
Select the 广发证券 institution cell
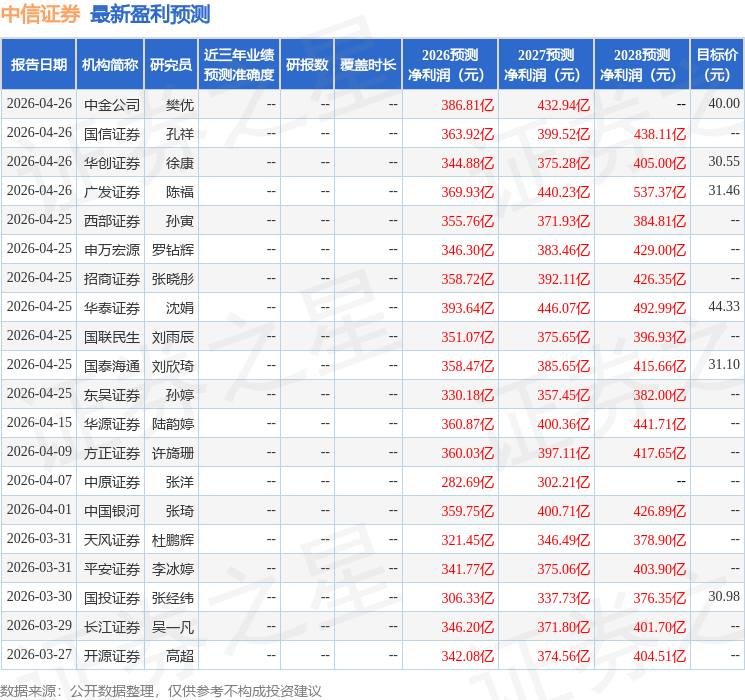tap(112, 192)
